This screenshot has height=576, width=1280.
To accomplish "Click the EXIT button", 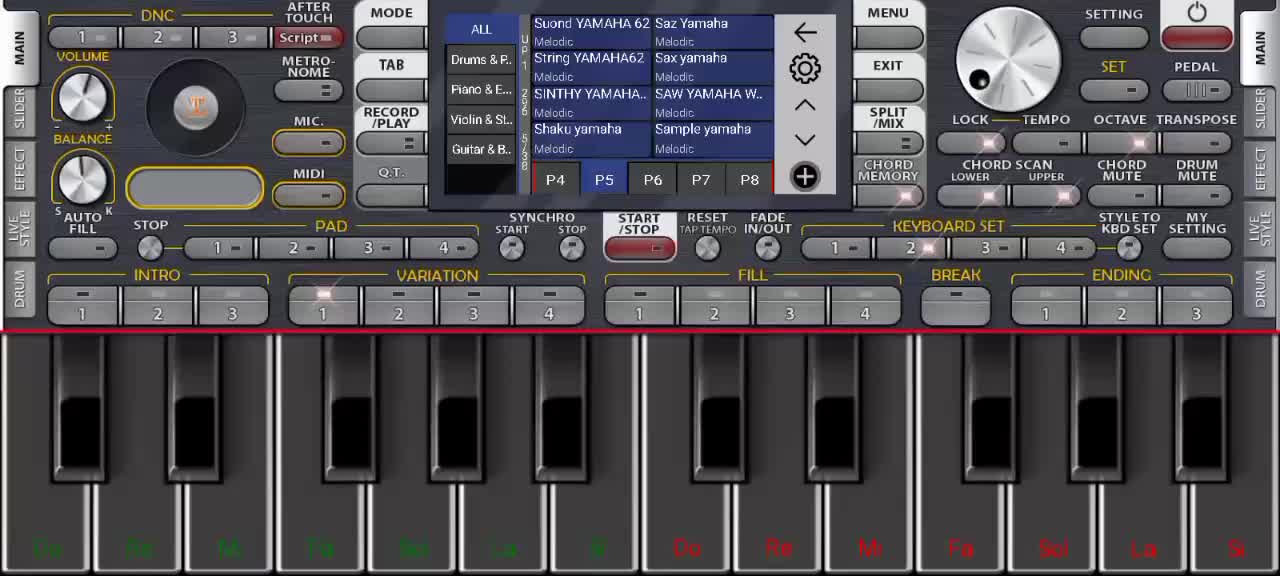I will pos(888,90).
